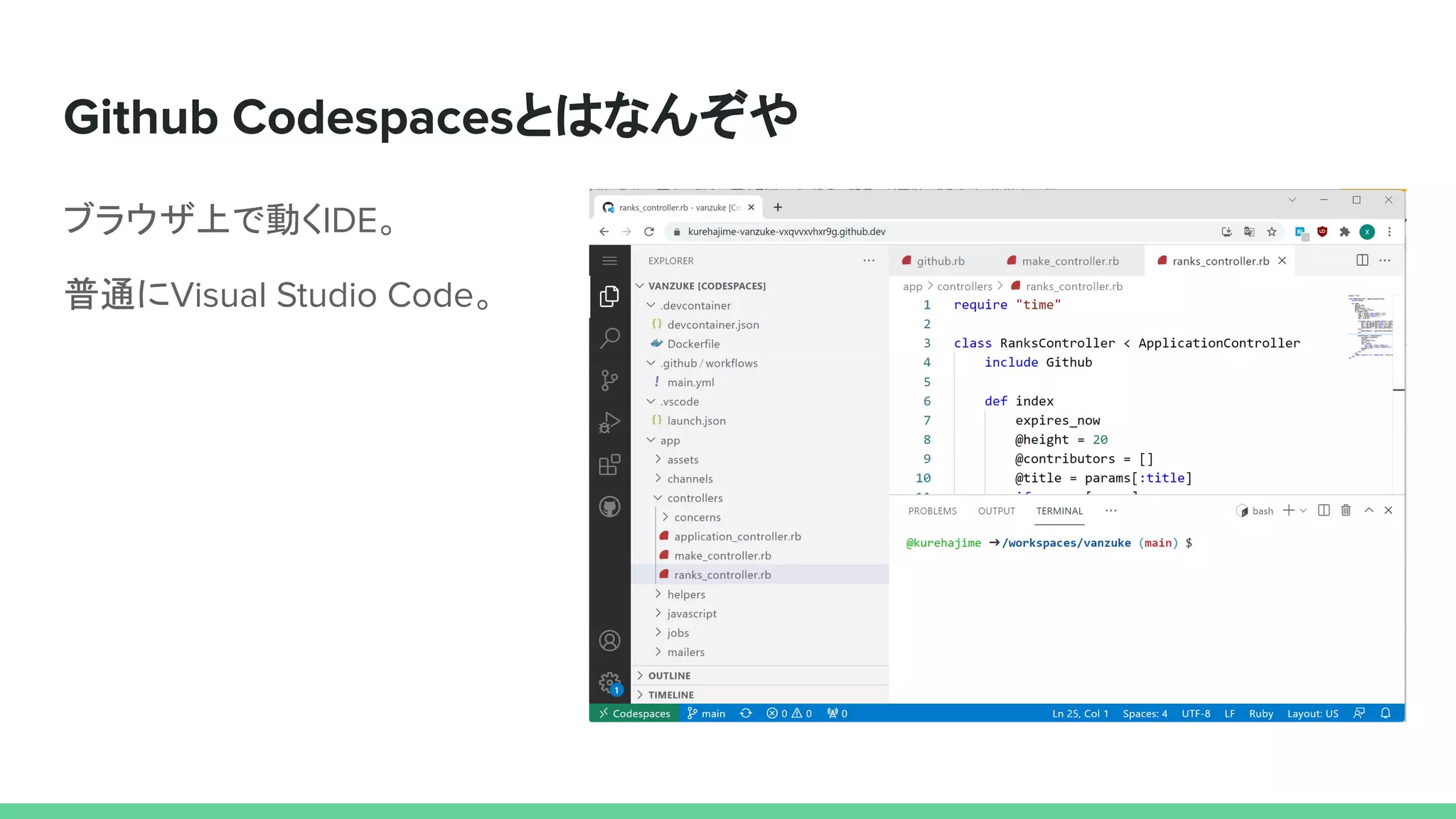The image size is (1456, 819).
Task: Create a new terminal with the plus icon
Action: pos(1288,510)
